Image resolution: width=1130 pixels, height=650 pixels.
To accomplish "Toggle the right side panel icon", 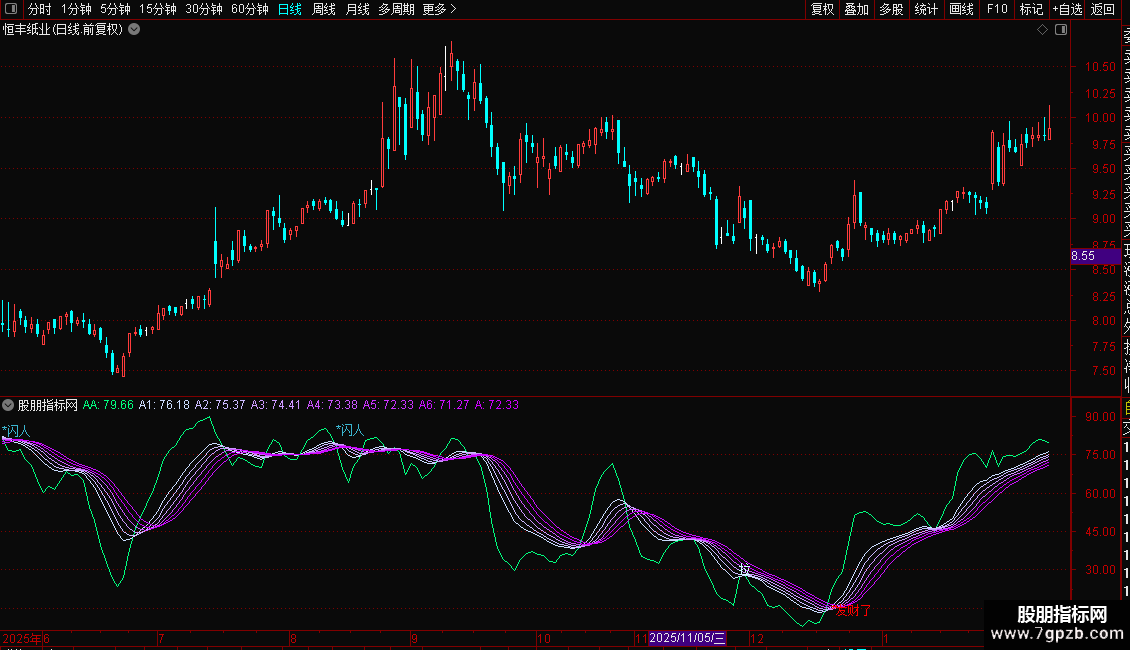I will click(1061, 30).
